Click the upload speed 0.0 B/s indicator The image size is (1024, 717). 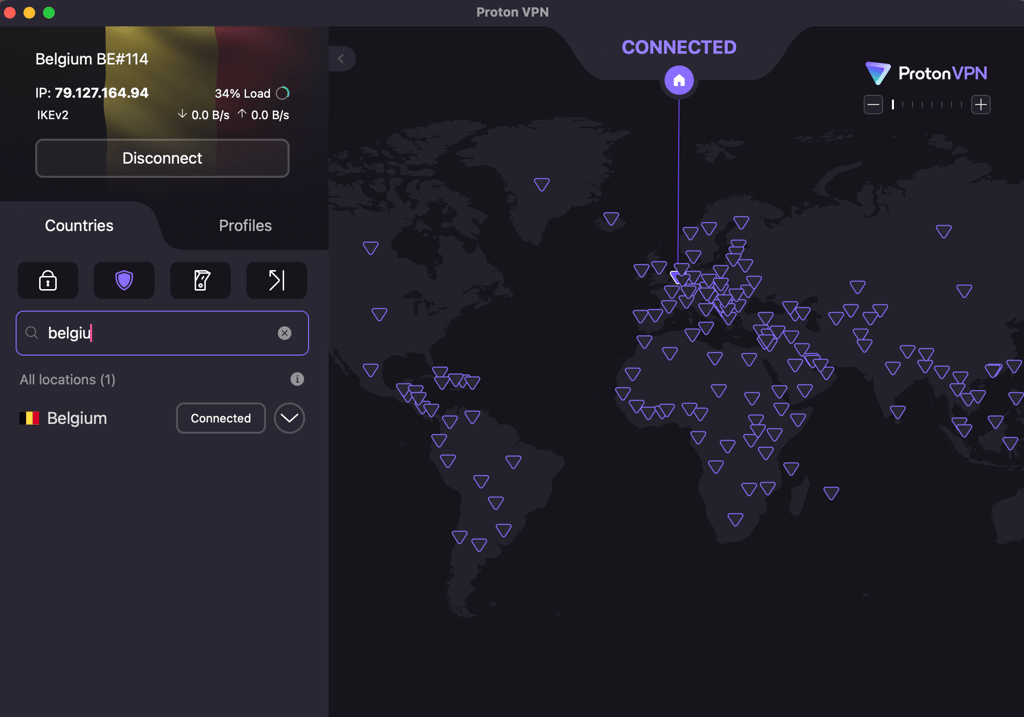click(x=263, y=115)
